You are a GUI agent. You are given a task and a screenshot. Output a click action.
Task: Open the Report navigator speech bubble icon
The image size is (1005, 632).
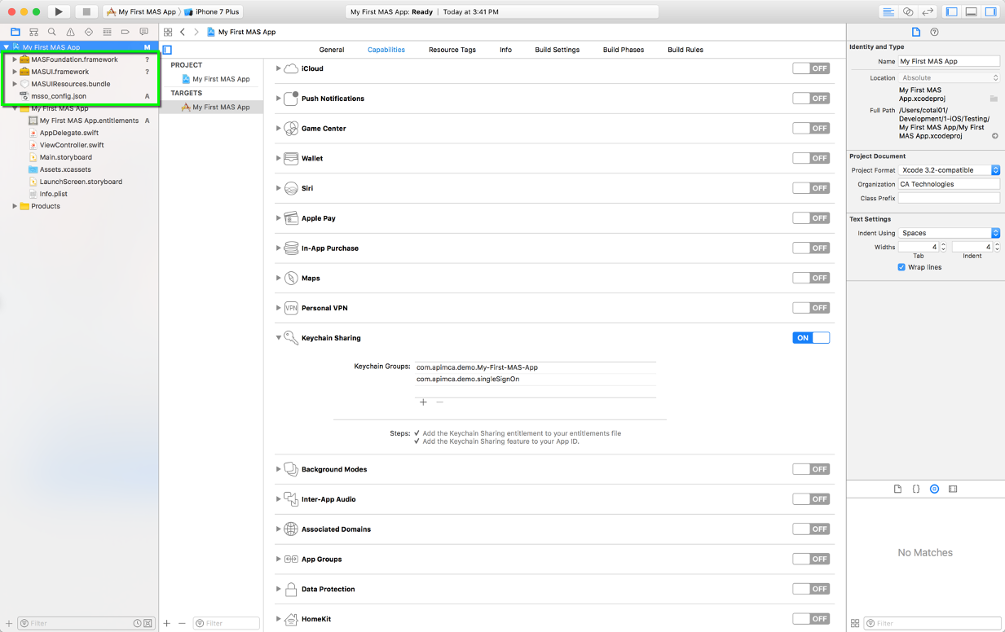tap(144, 31)
